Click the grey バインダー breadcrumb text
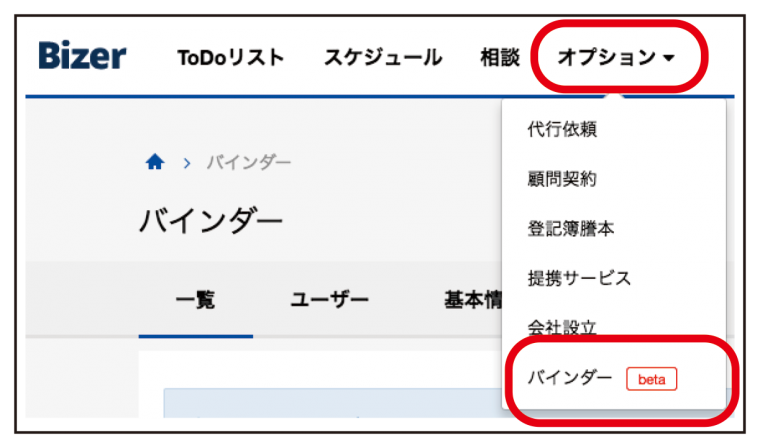The image size is (760, 448). pyautogui.click(x=249, y=162)
